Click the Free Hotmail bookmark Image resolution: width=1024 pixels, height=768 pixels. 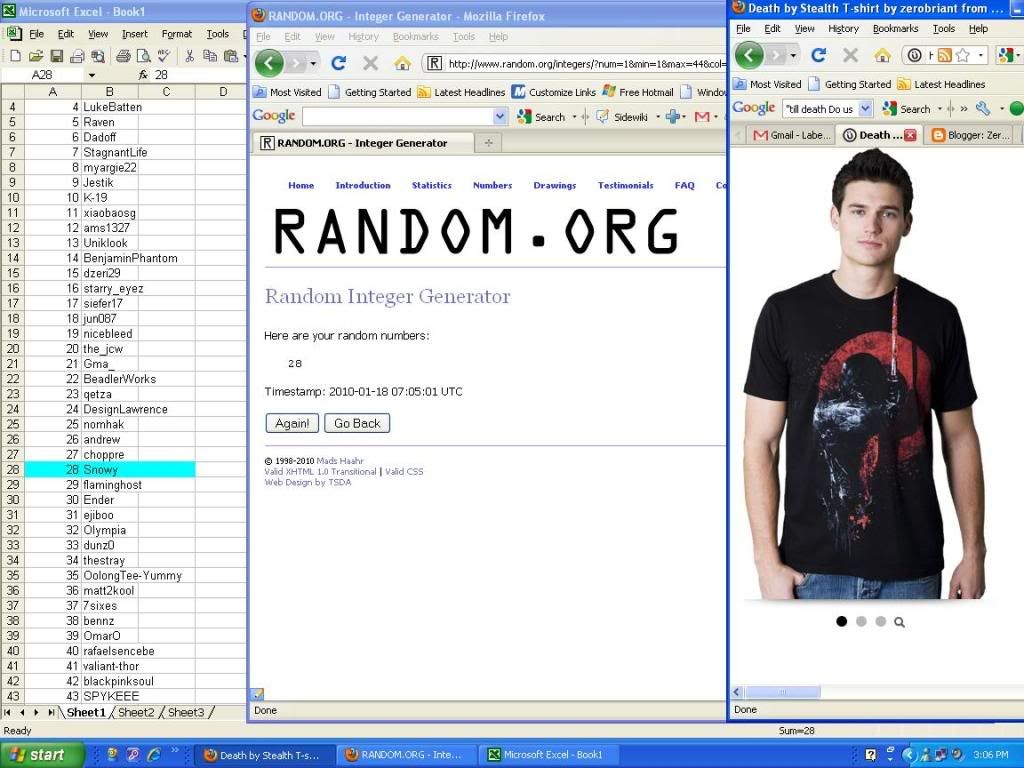tap(638, 93)
